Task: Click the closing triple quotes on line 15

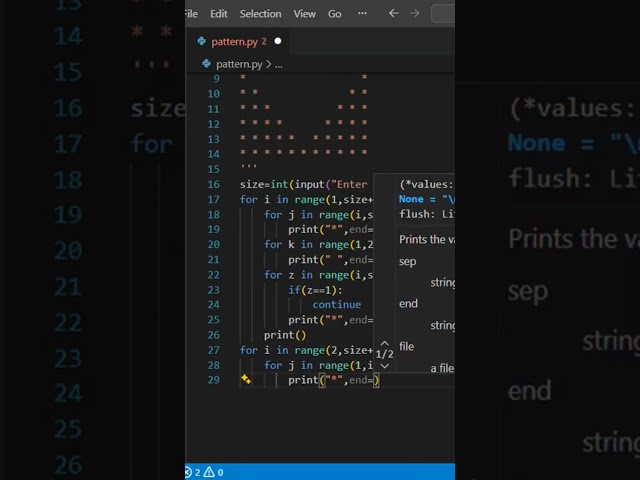Action: click(249, 167)
